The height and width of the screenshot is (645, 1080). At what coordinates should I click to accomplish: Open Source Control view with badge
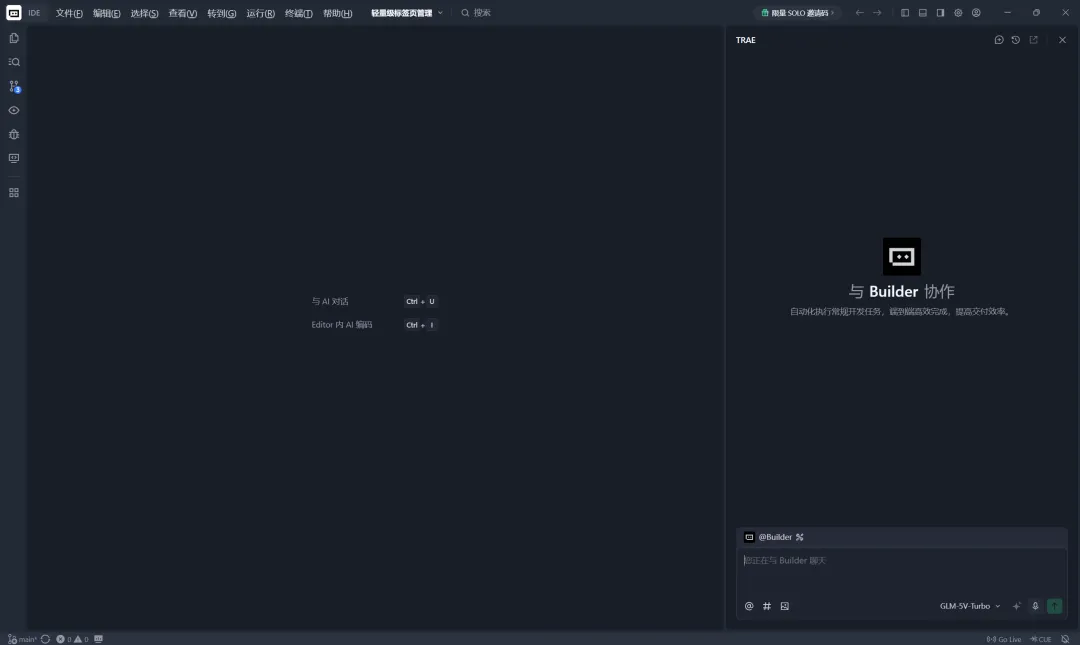click(x=14, y=86)
